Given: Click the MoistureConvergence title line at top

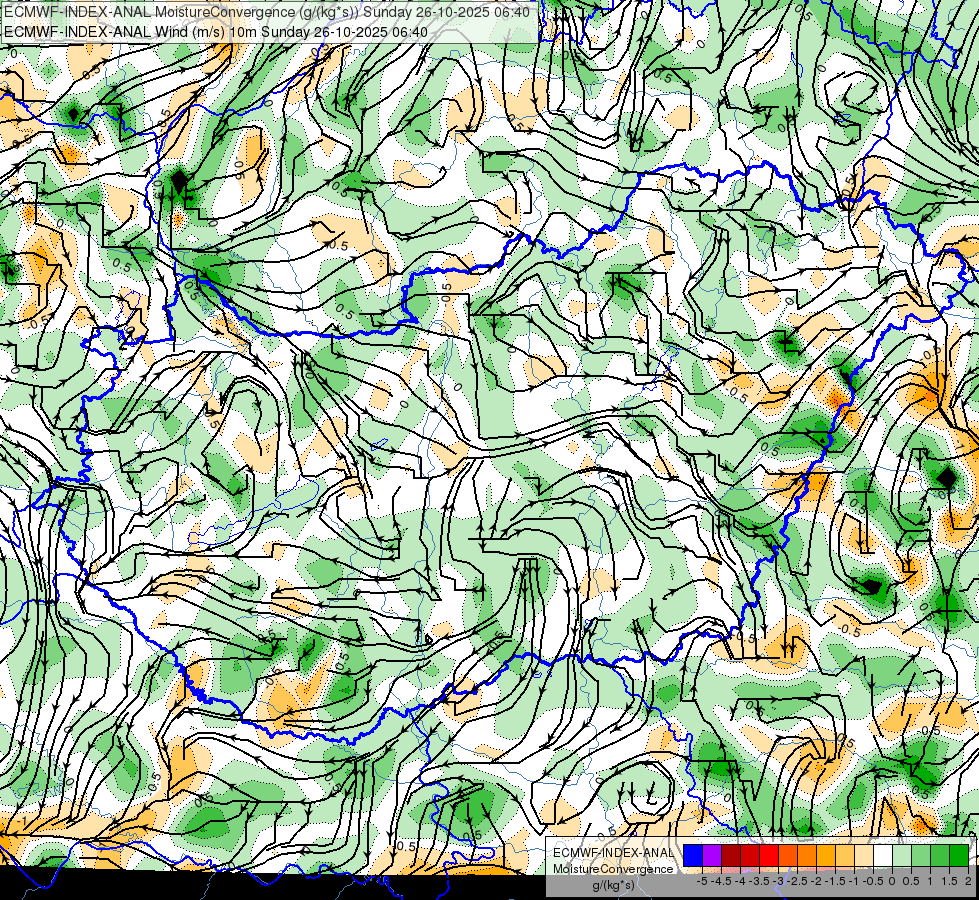Looking at the screenshot, I should click(x=267, y=12).
